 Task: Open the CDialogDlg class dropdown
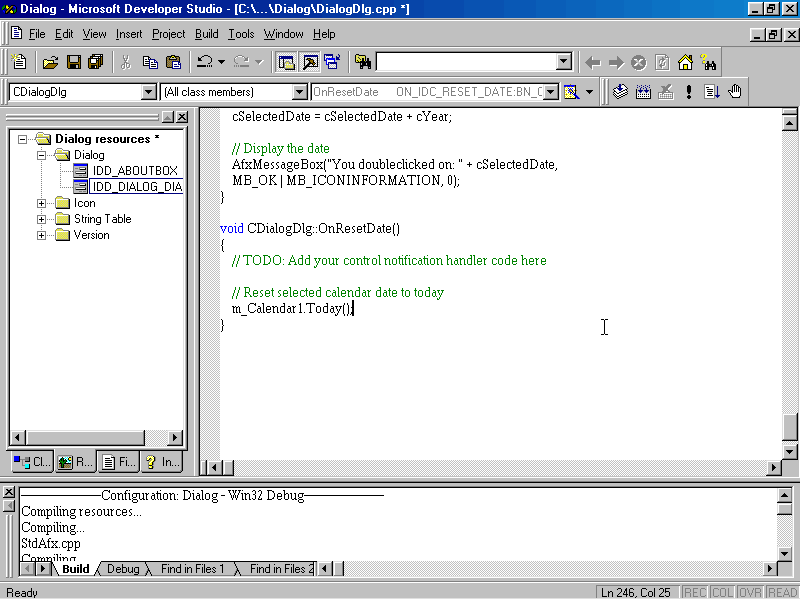[148, 92]
